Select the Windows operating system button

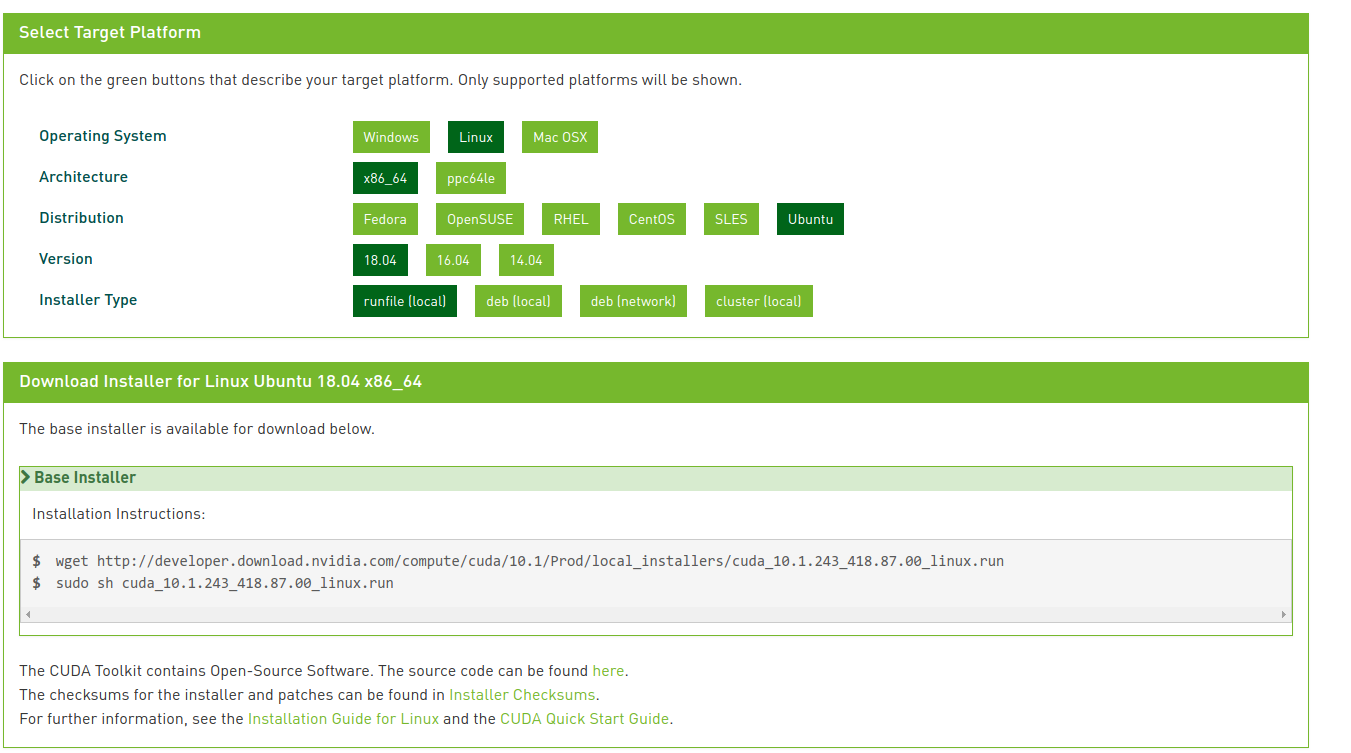click(391, 137)
